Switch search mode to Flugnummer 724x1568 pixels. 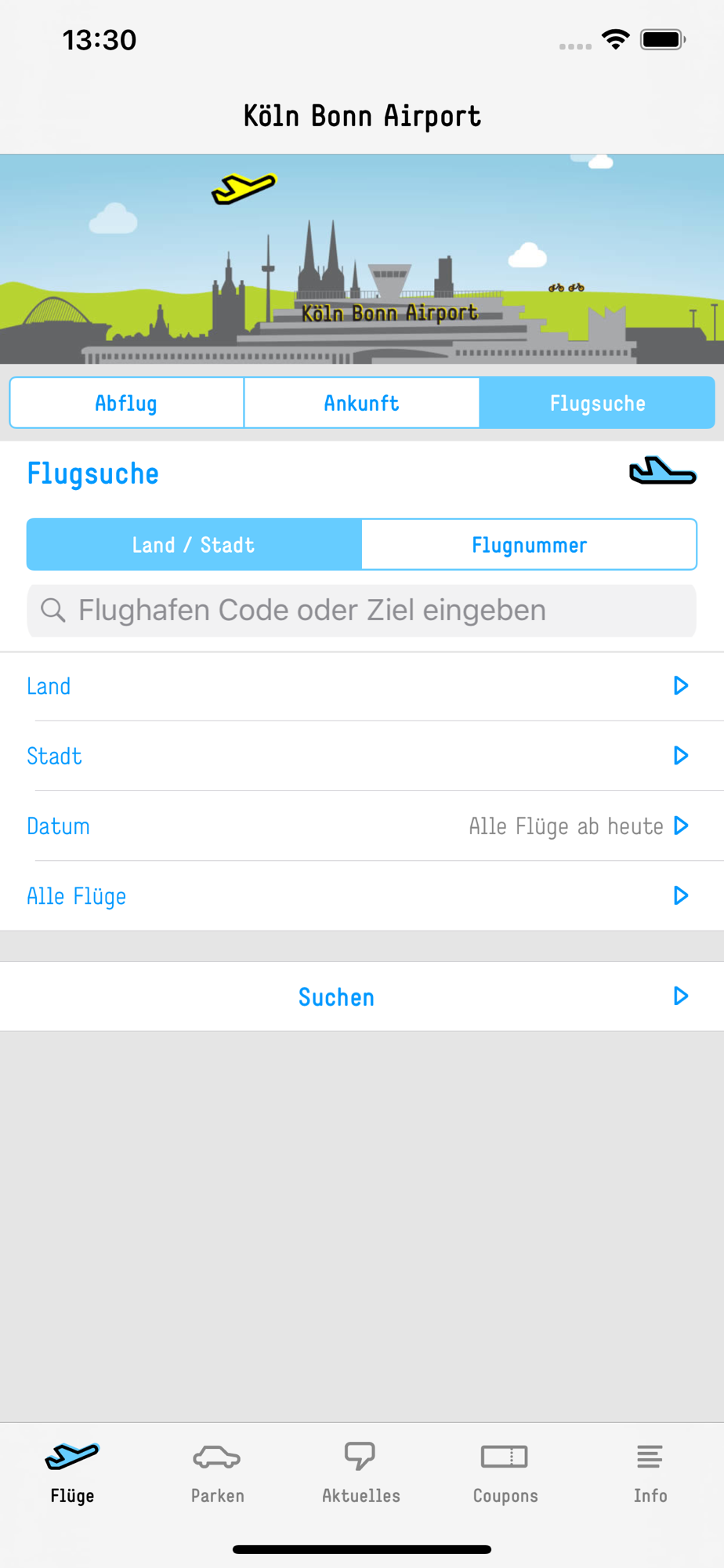529,545
